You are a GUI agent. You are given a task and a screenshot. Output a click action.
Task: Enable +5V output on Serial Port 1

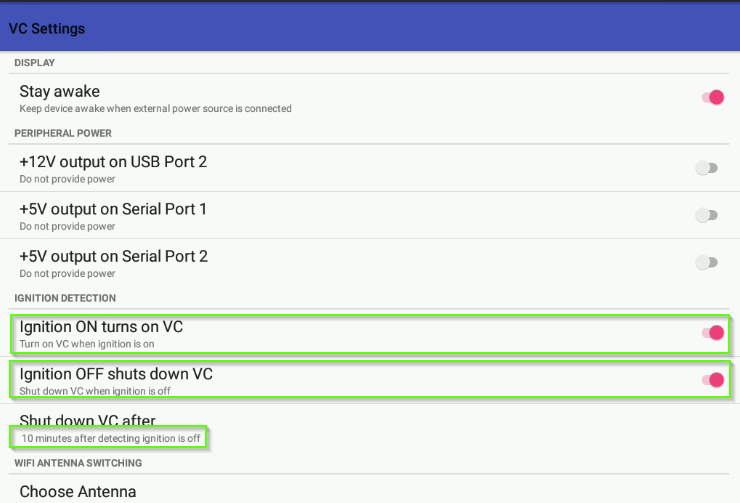pos(706,215)
